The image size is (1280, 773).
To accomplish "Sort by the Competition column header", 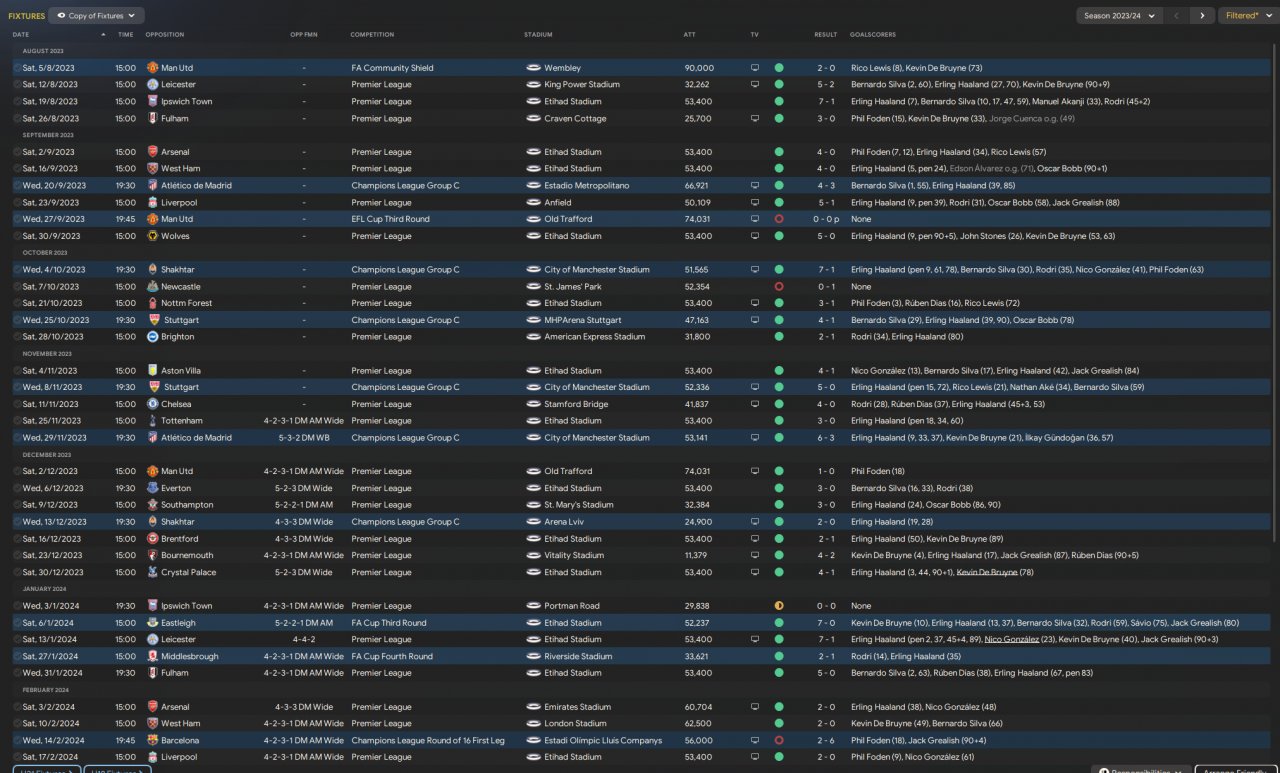I will coord(372,35).
